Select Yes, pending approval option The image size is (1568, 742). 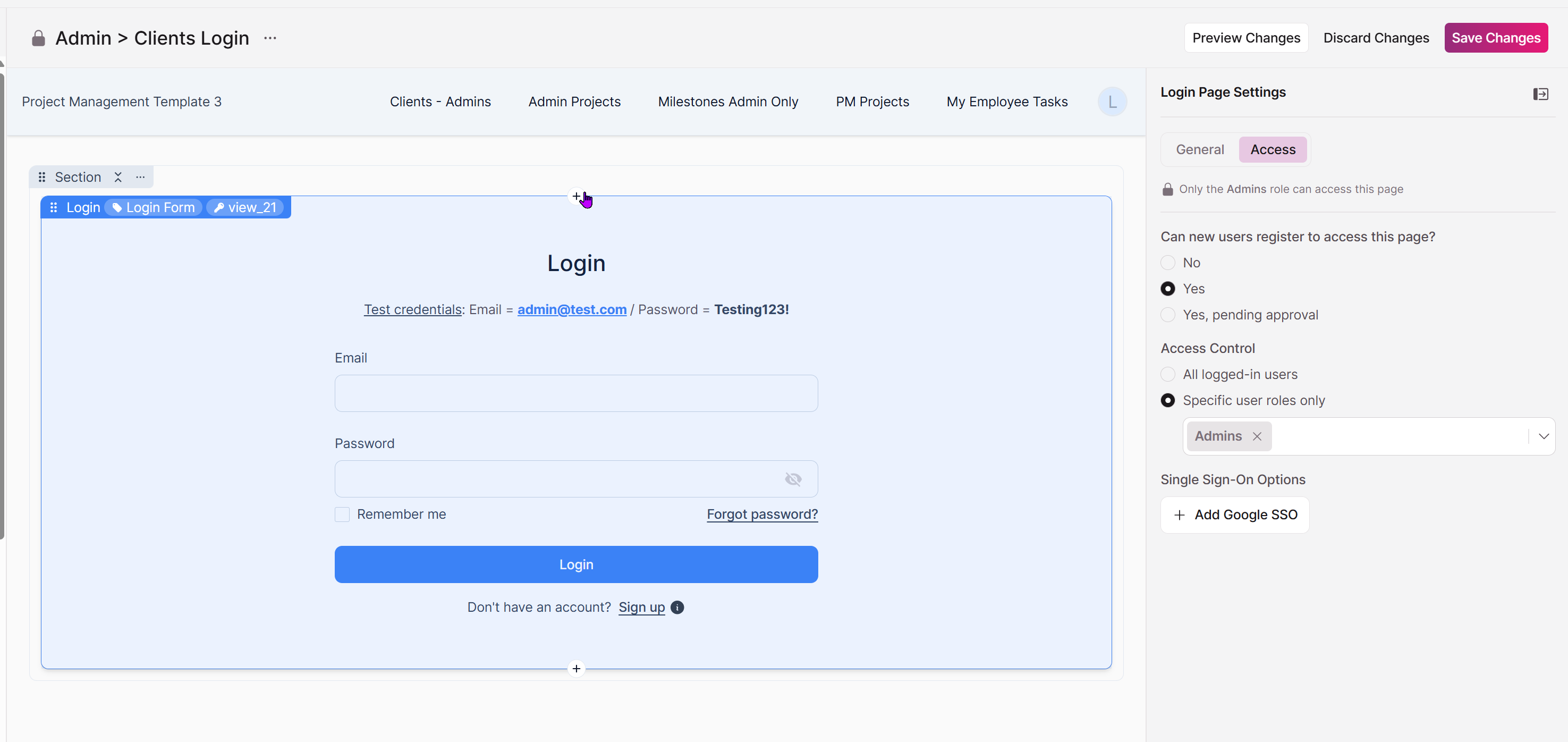(1167, 315)
